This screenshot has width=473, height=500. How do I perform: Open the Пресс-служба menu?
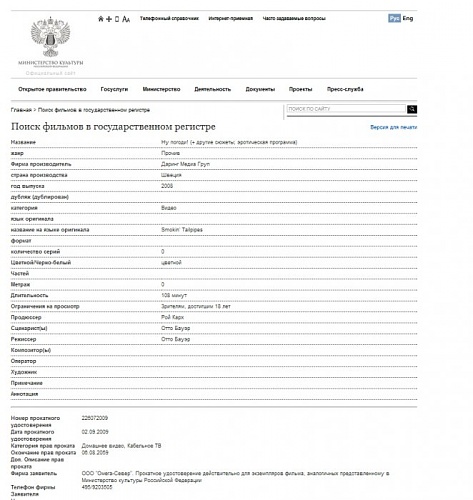[x=345, y=89]
